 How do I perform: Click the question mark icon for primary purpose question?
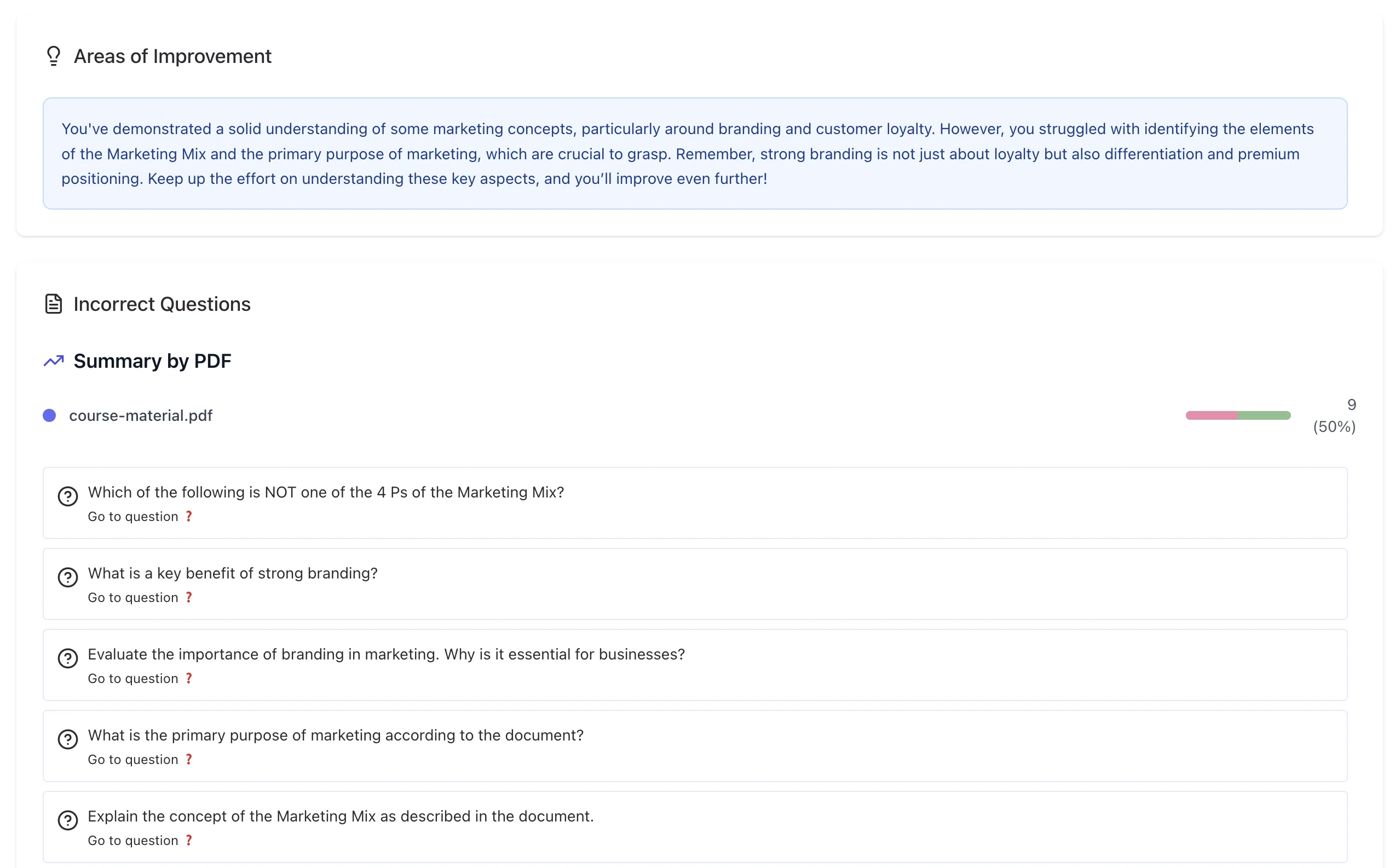[x=68, y=739]
